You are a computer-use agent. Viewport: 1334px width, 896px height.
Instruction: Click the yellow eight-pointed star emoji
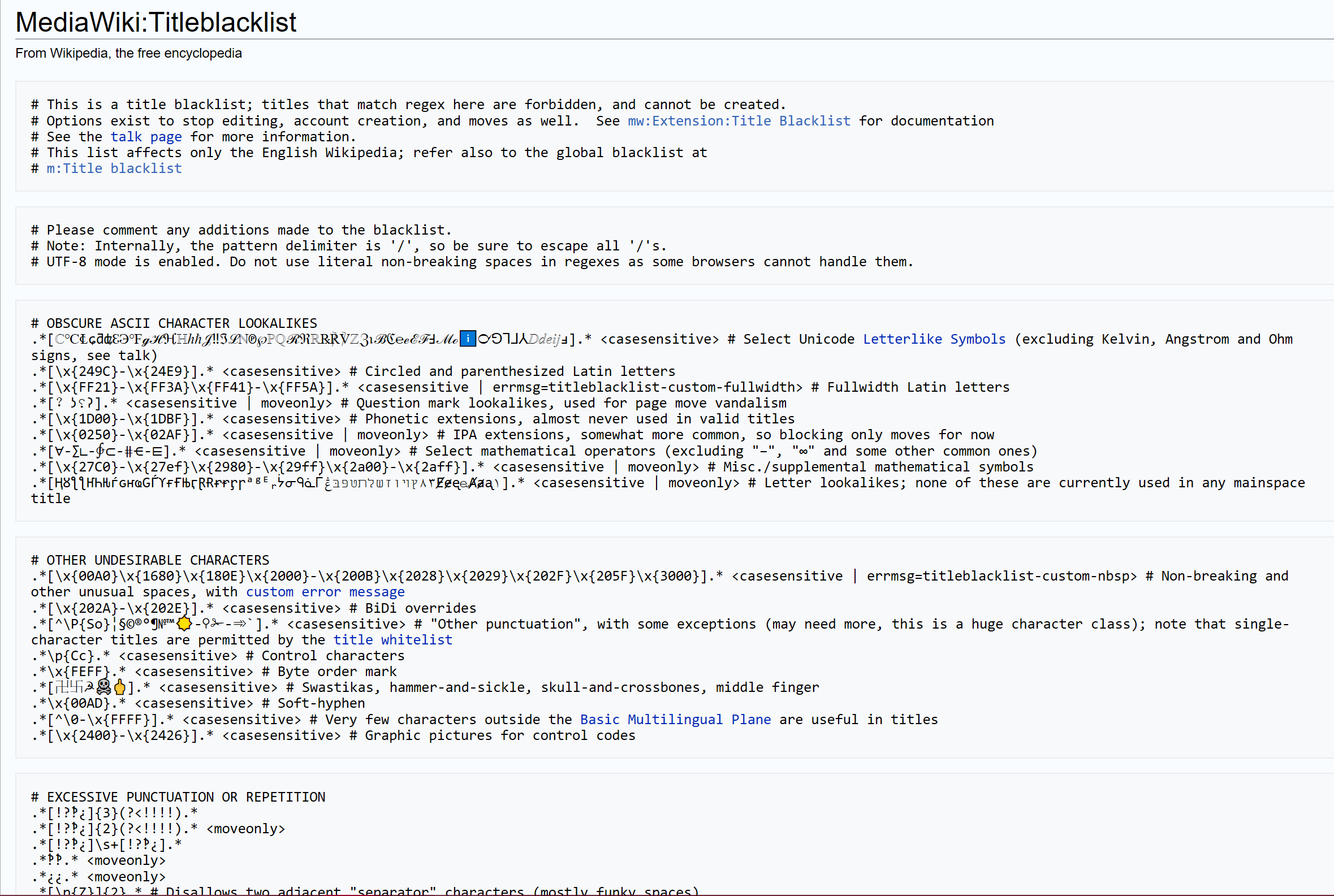pos(184,624)
